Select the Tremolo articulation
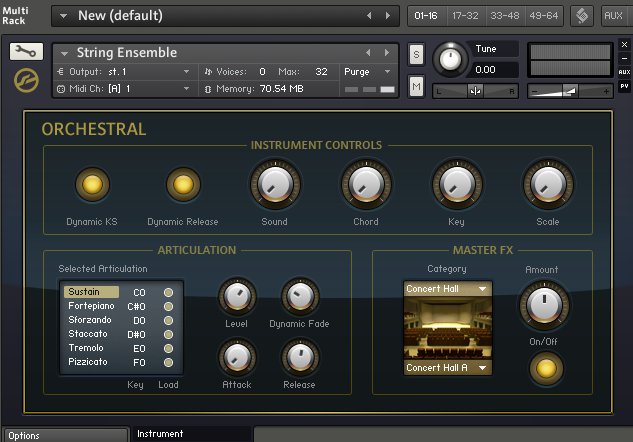Viewport: 633px width, 442px height. click(x=86, y=348)
